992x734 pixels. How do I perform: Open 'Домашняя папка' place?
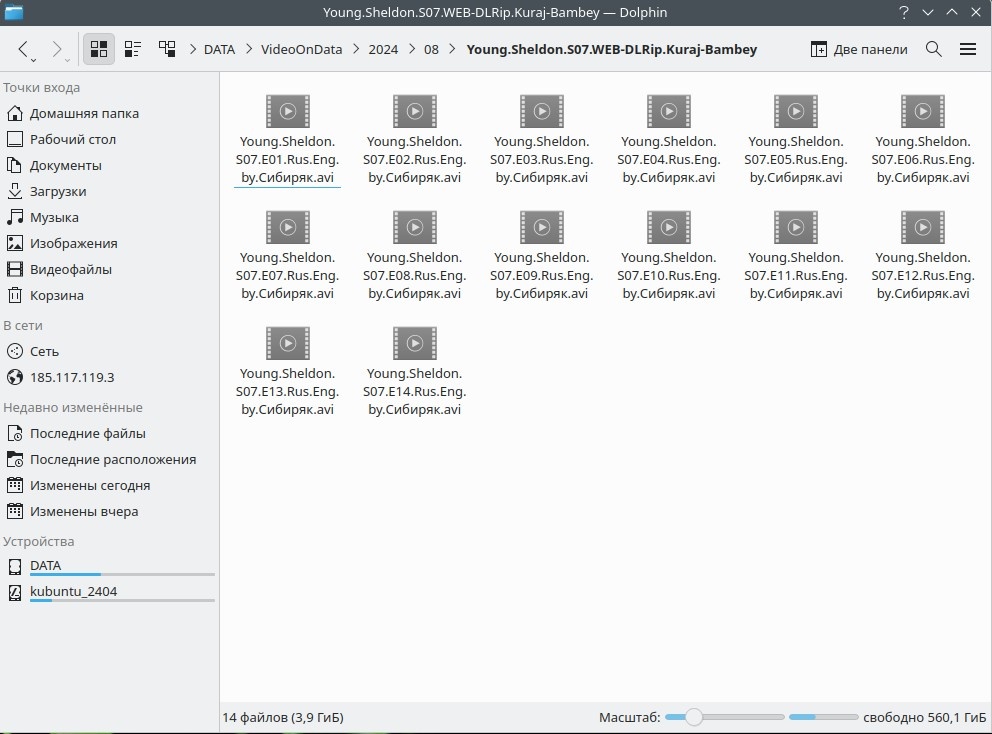tap(109, 113)
